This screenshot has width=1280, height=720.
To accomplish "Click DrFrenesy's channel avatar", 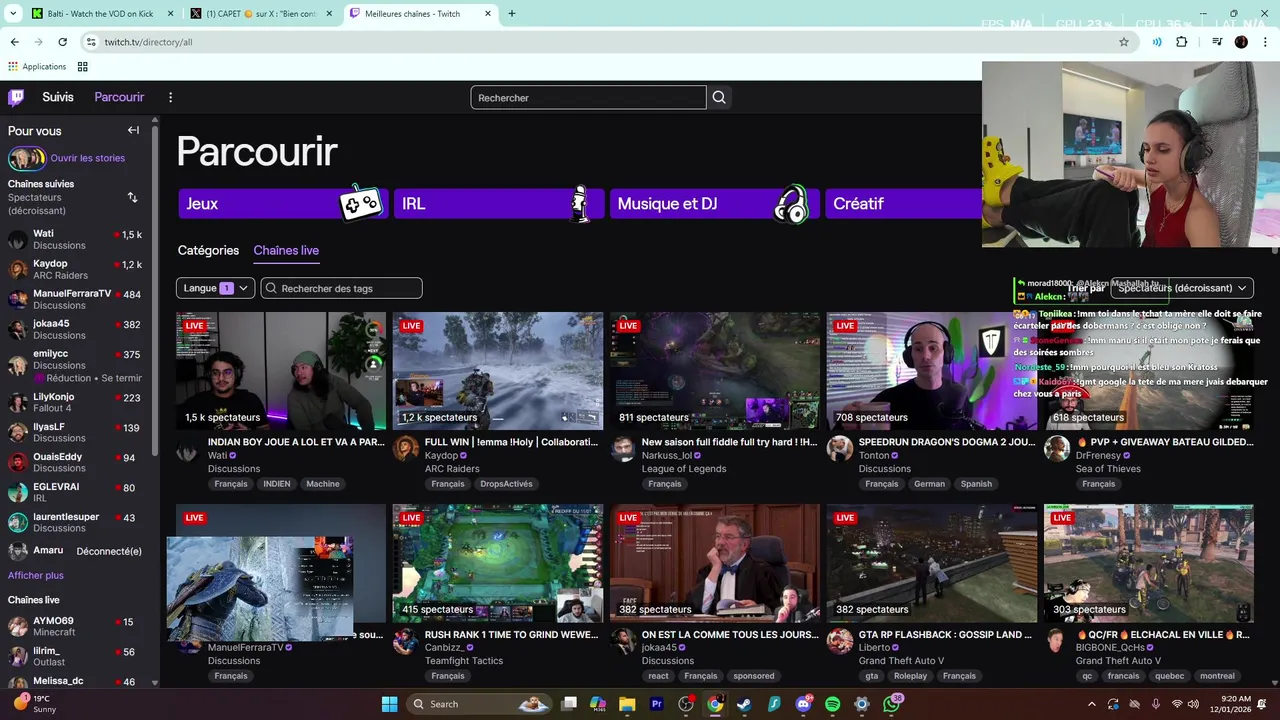I will pyautogui.click(x=1056, y=448).
